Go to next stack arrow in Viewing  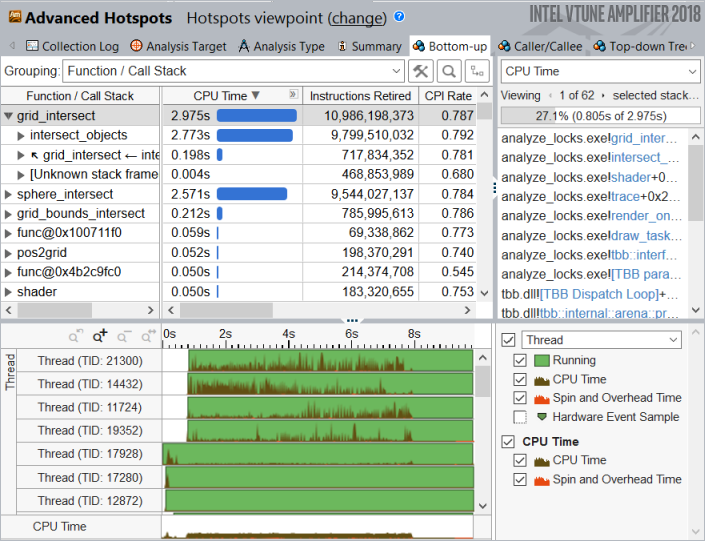pos(603,96)
